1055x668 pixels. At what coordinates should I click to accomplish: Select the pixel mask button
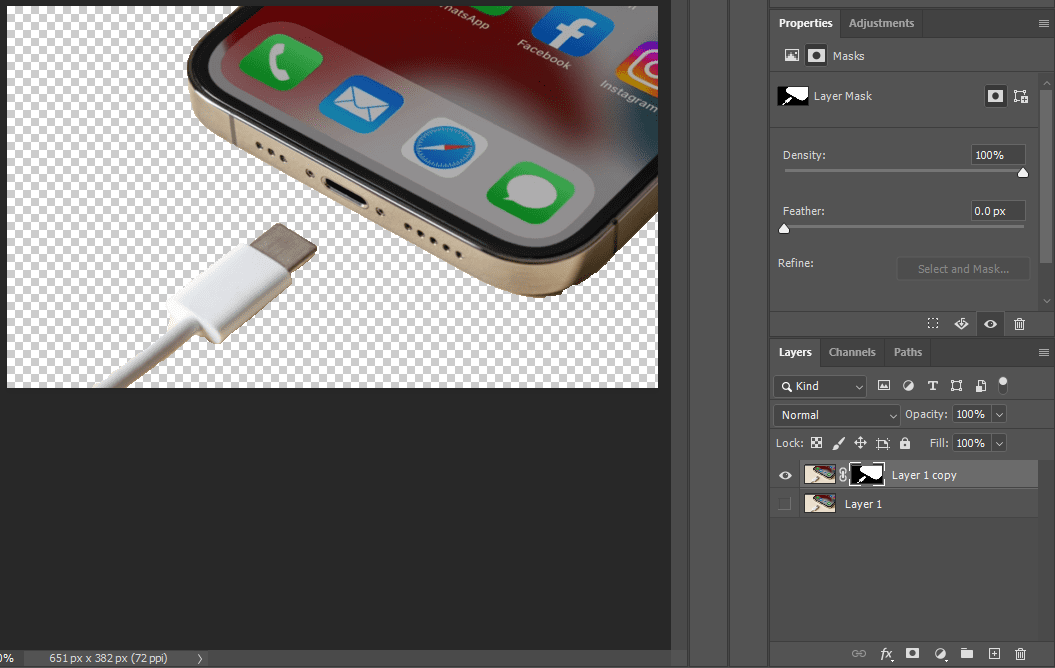pyautogui.click(x=995, y=96)
